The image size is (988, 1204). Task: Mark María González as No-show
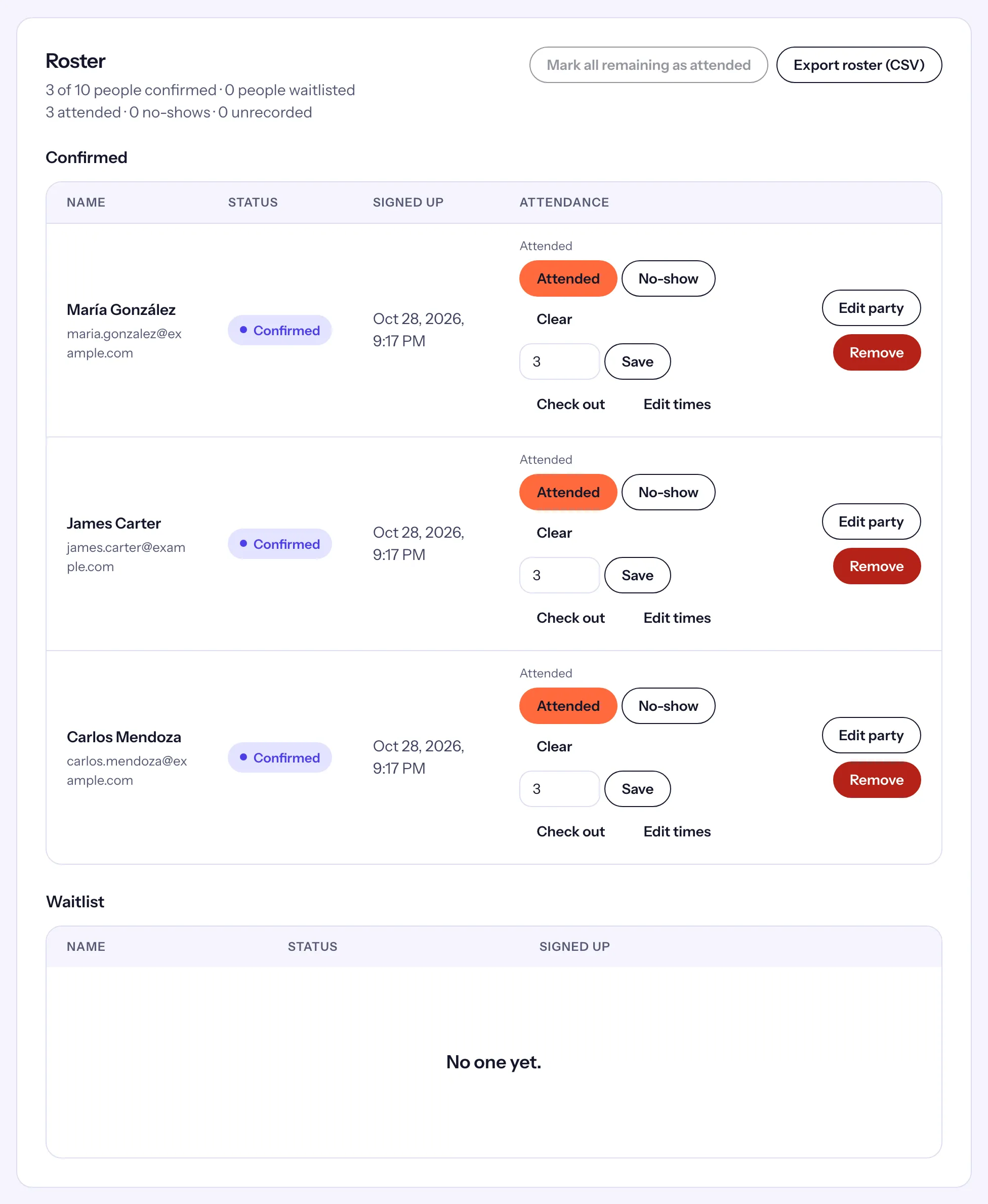(x=668, y=278)
